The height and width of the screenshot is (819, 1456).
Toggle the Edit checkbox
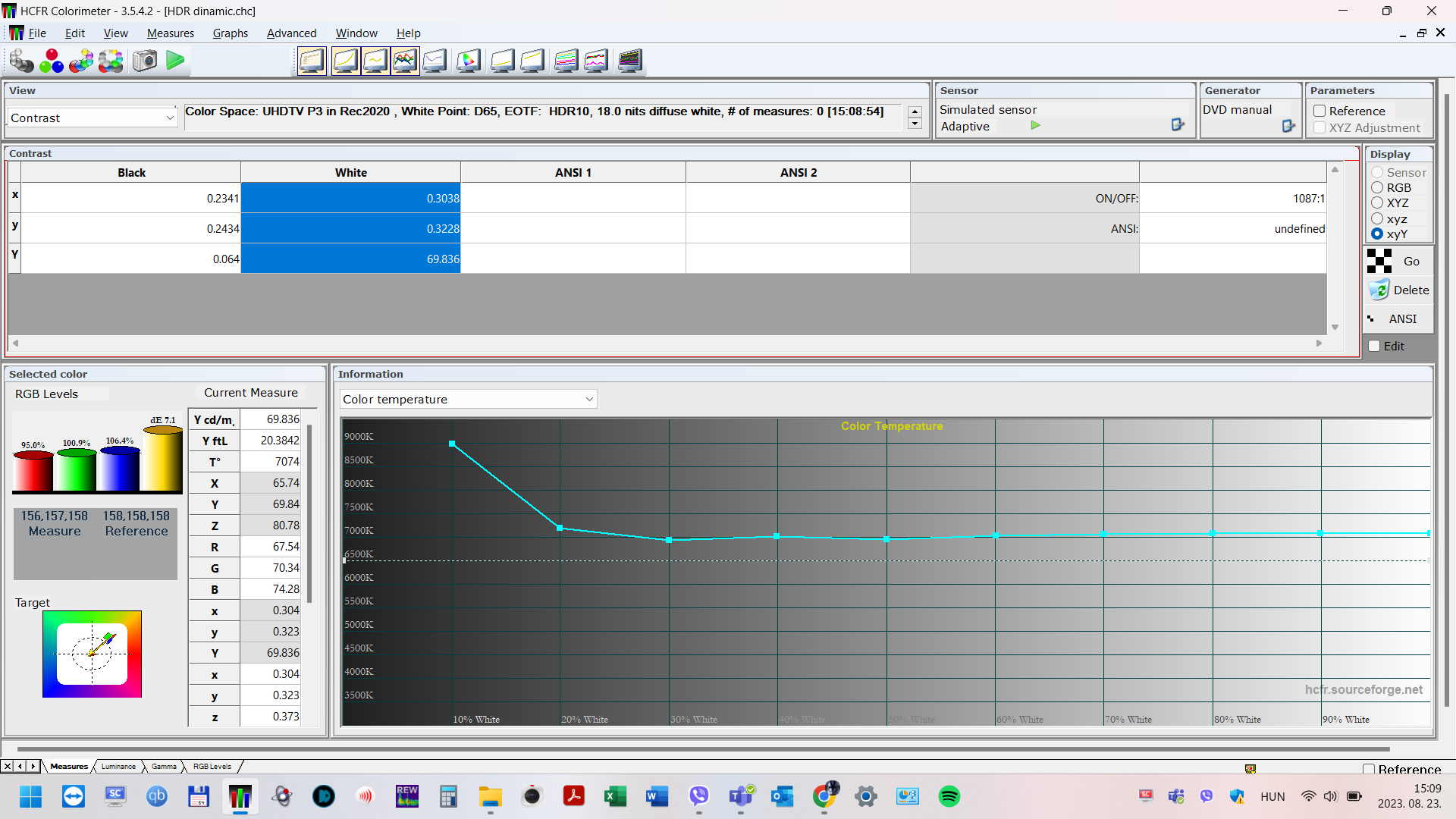coord(1374,347)
